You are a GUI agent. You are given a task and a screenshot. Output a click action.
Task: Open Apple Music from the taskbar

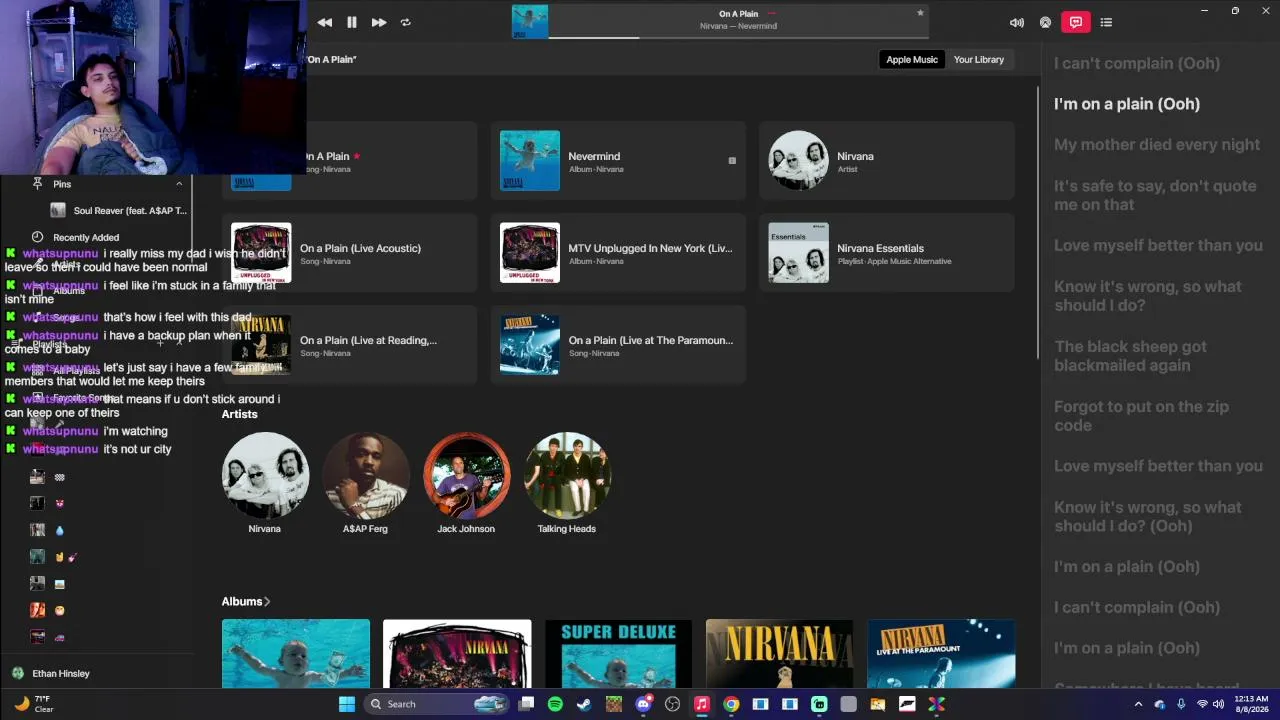702,704
